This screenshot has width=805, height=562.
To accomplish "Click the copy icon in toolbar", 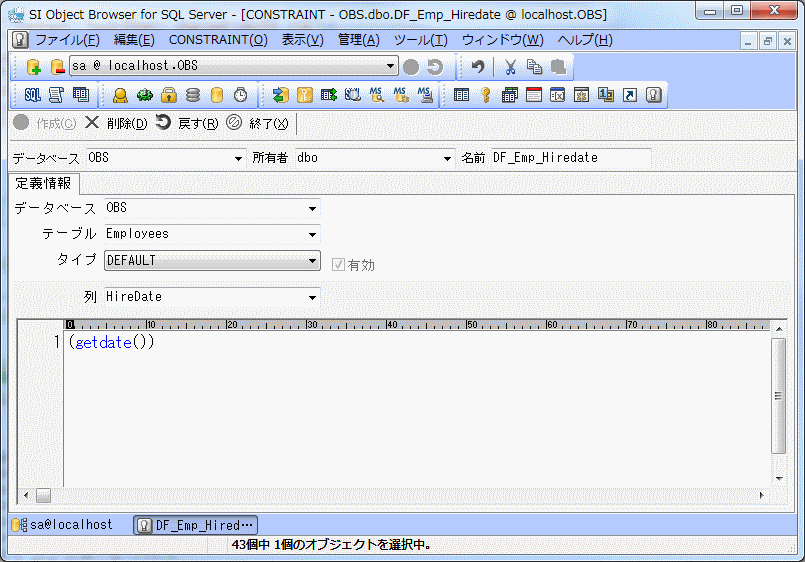I will point(534,67).
